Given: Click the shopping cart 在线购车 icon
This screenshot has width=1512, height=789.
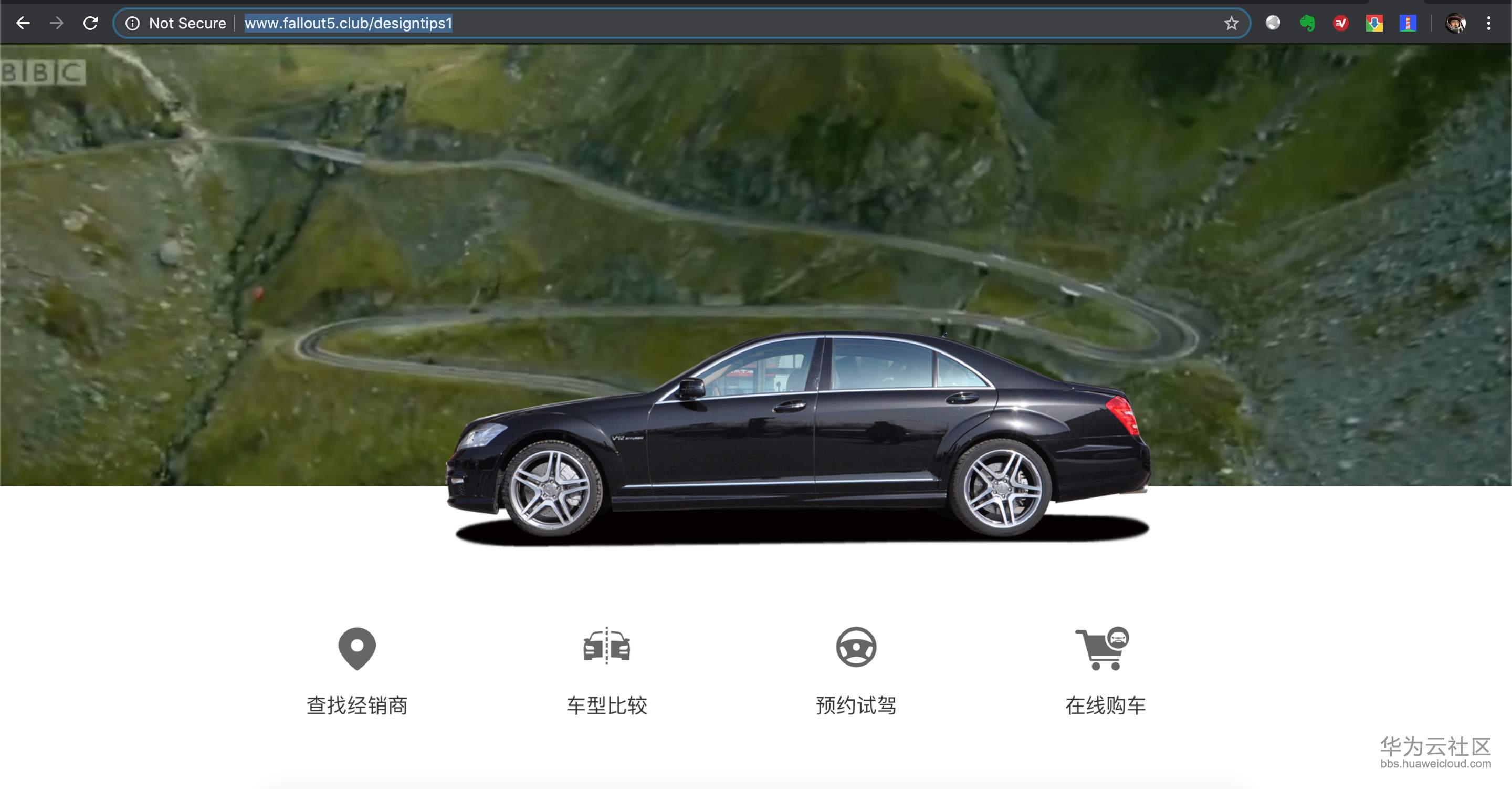Looking at the screenshot, I should click(x=1102, y=648).
